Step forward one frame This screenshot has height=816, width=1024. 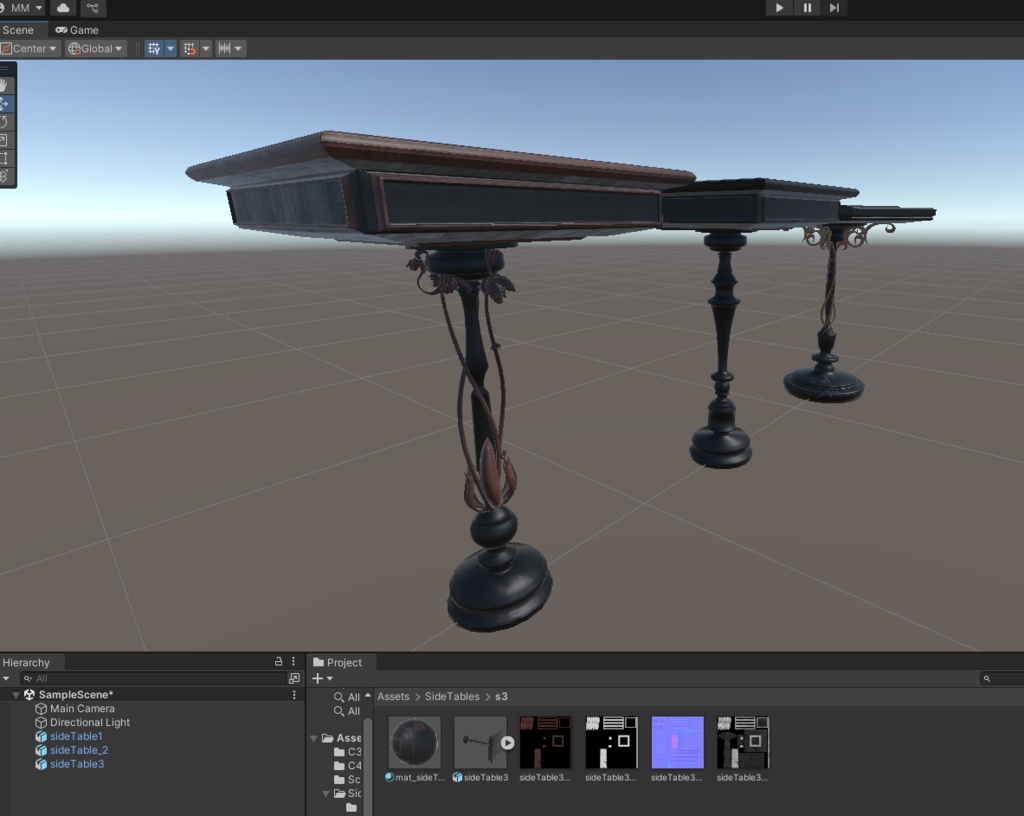[834, 8]
